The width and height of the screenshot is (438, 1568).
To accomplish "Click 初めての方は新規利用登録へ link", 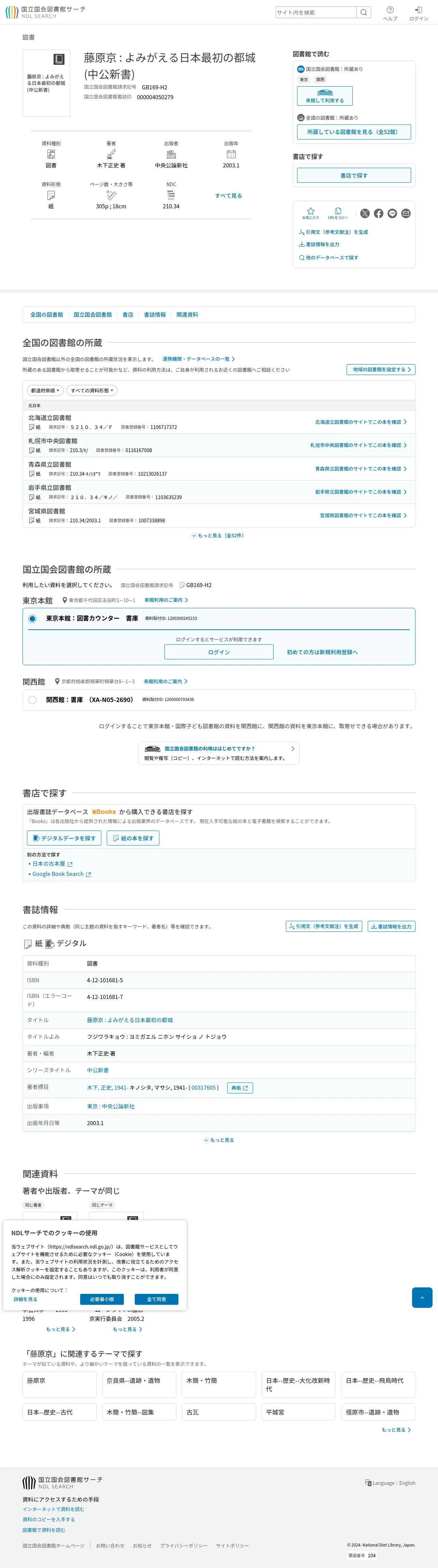I will coord(322,652).
